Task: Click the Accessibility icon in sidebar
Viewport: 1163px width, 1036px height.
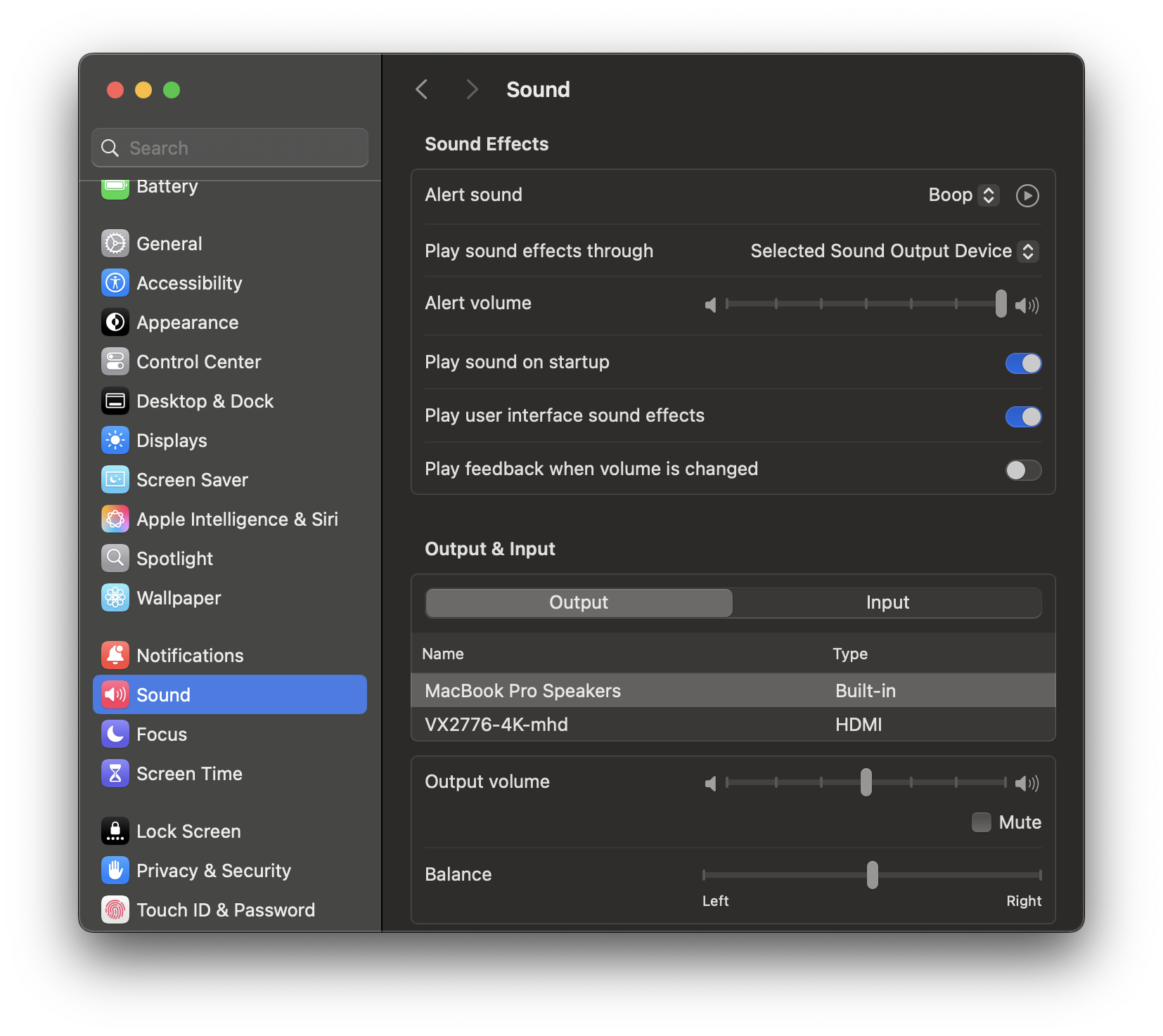Action: pos(115,283)
